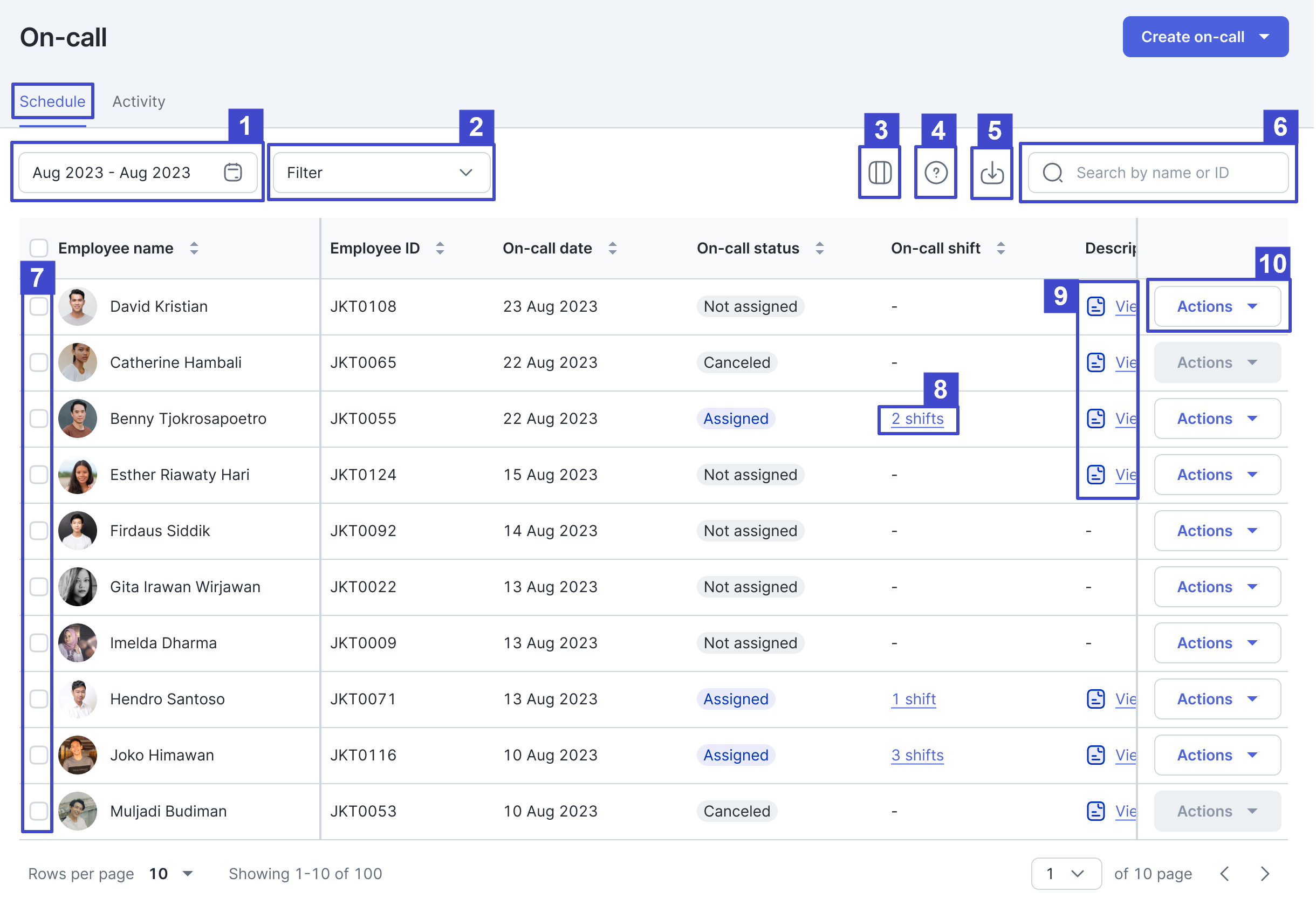The width and height of the screenshot is (1316, 919).
Task: Select the Schedule tab
Action: [x=52, y=101]
